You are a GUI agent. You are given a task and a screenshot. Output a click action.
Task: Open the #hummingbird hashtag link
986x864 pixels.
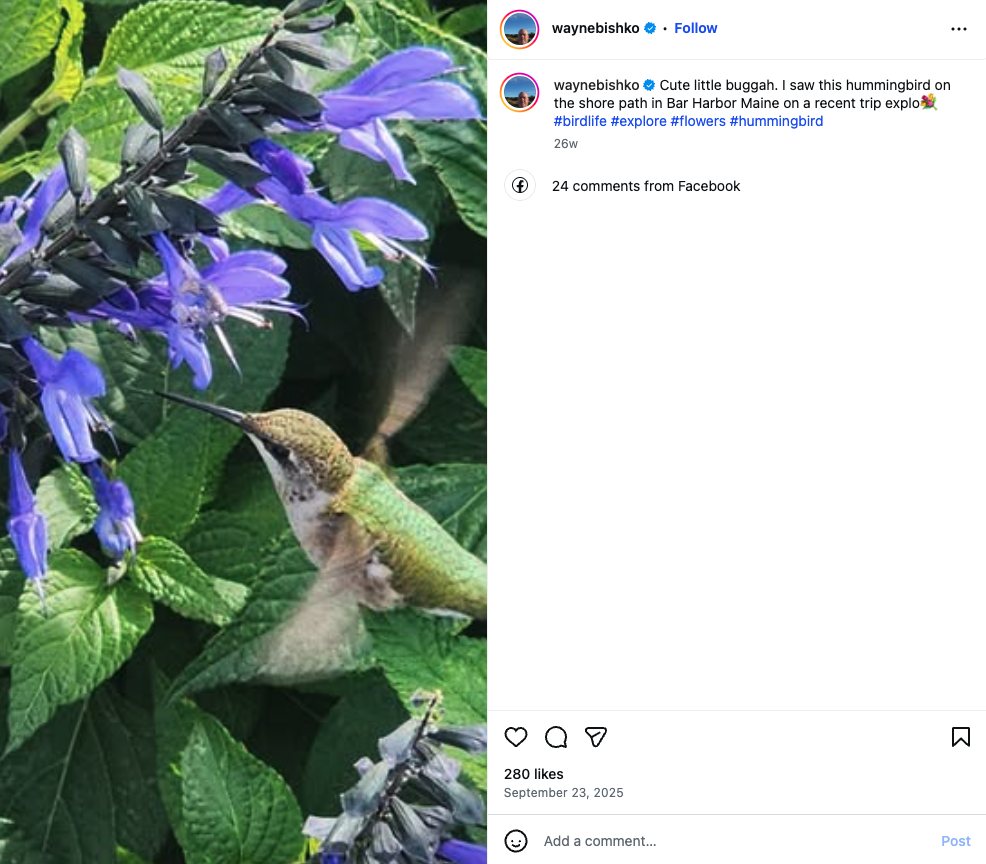tap(776, 121)
